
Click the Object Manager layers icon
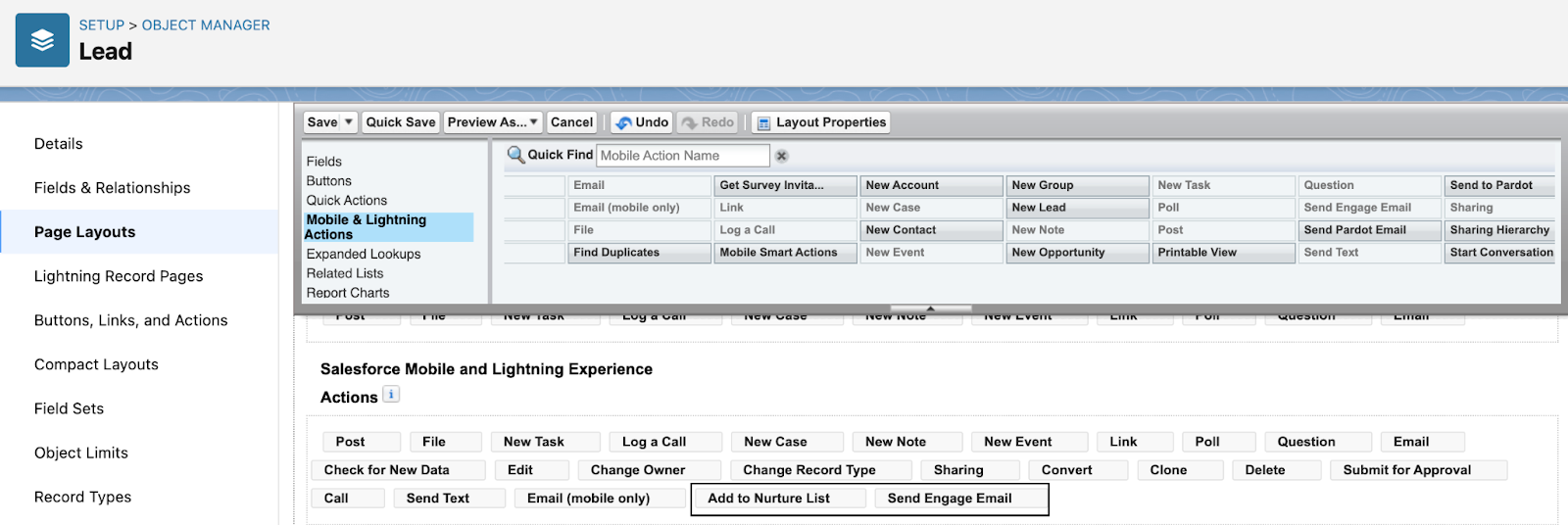click(x=42, y=40)
